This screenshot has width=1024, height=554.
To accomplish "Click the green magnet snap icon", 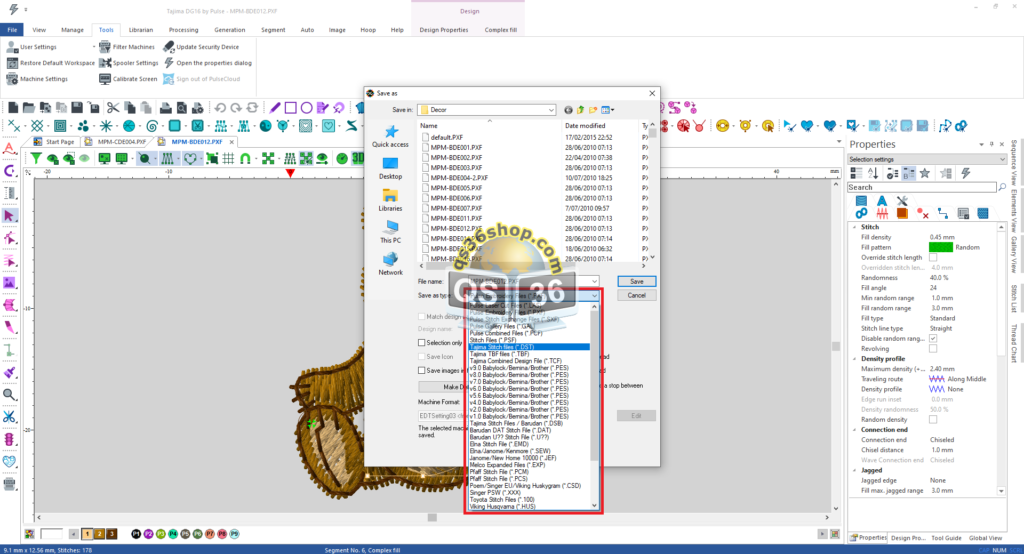I will point(246,158).
